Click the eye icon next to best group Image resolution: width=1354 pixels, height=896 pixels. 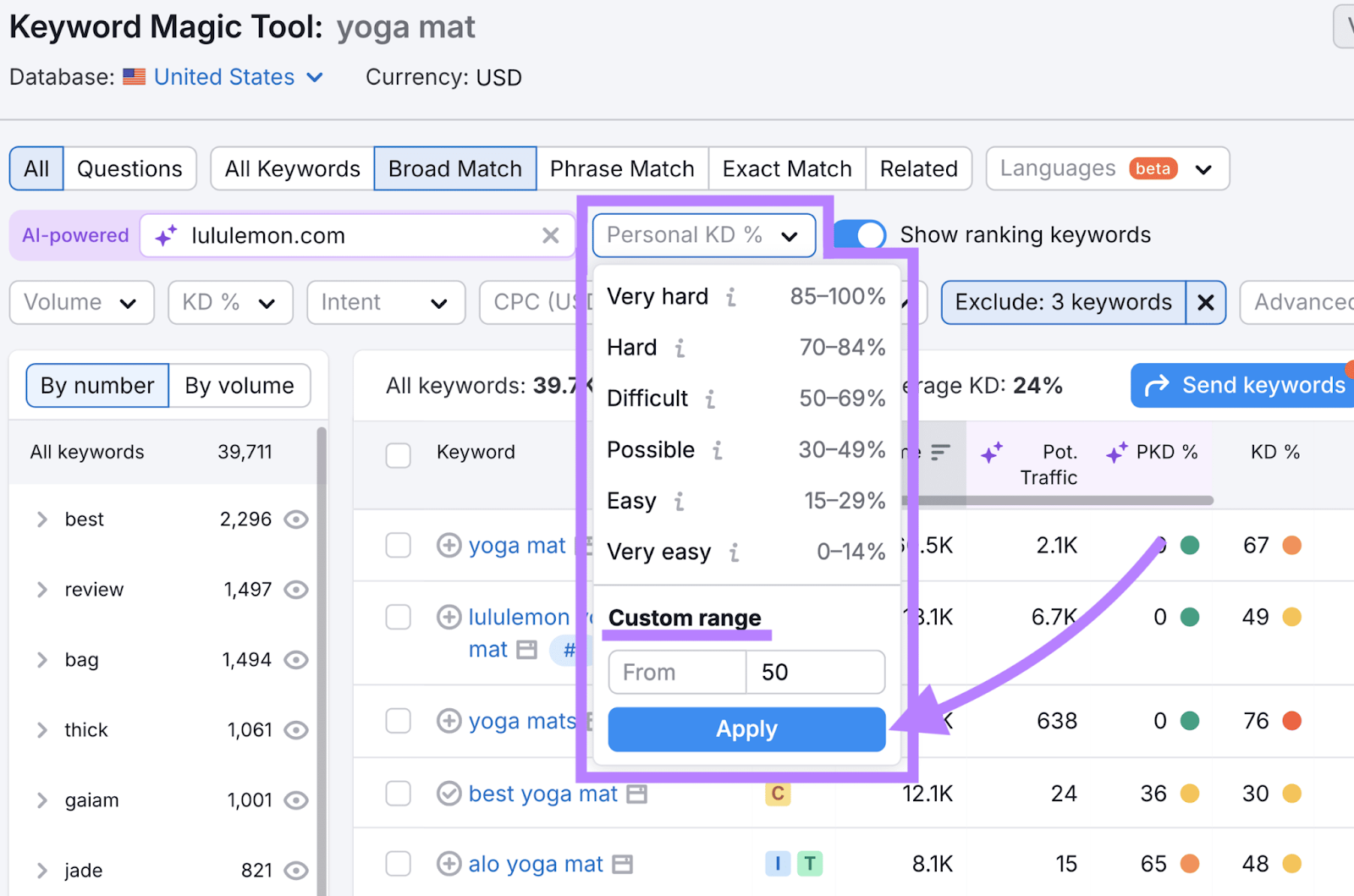point(294,519)
